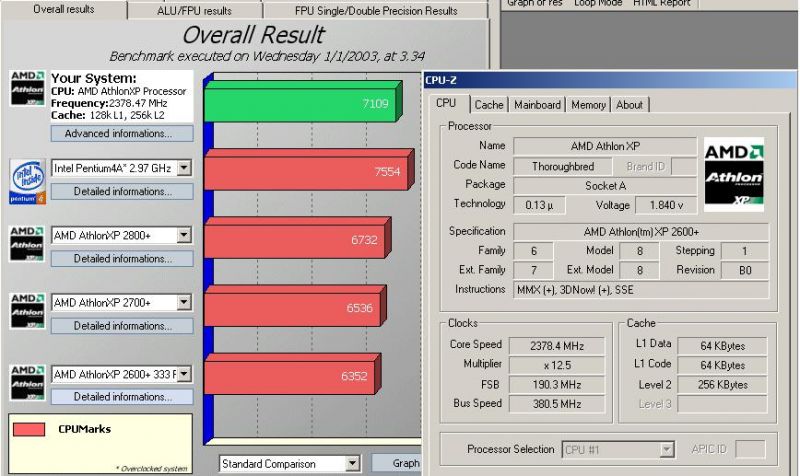Viewport: 800px width, 476px height.
Task: Open the AMD AthlonXP 2600+ 333 dropdown
Action: tap(184, 374)
